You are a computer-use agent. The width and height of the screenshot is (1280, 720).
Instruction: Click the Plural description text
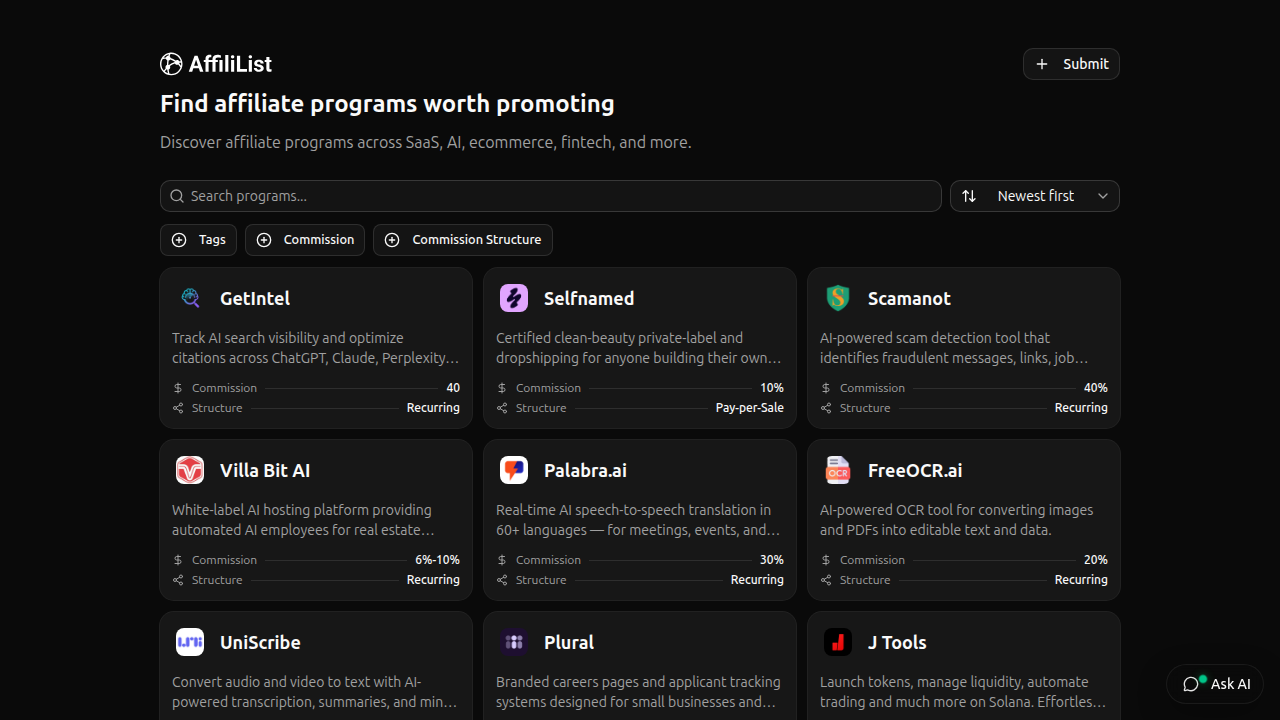tap(639, 692)
